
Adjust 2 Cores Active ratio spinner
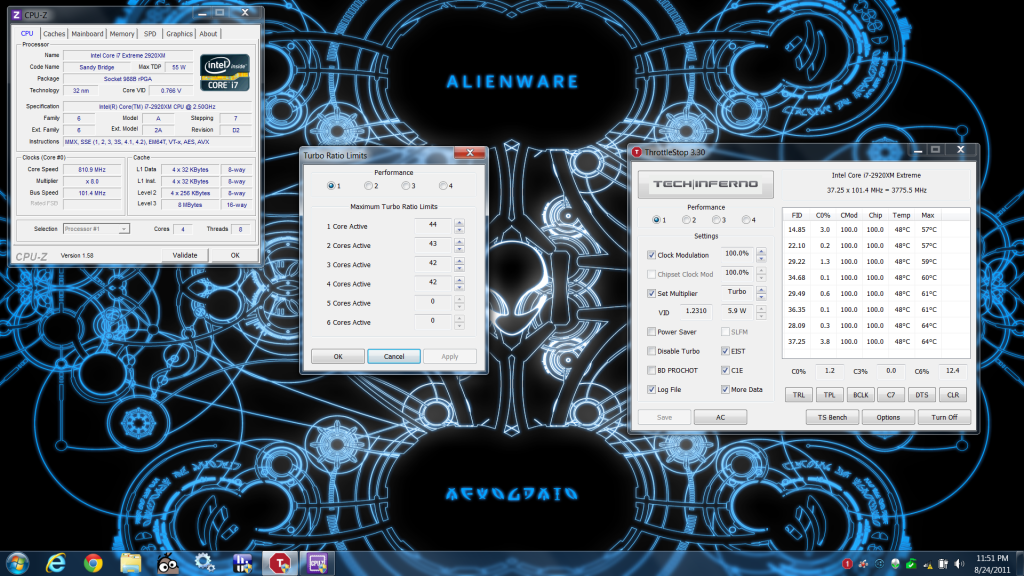459,246
